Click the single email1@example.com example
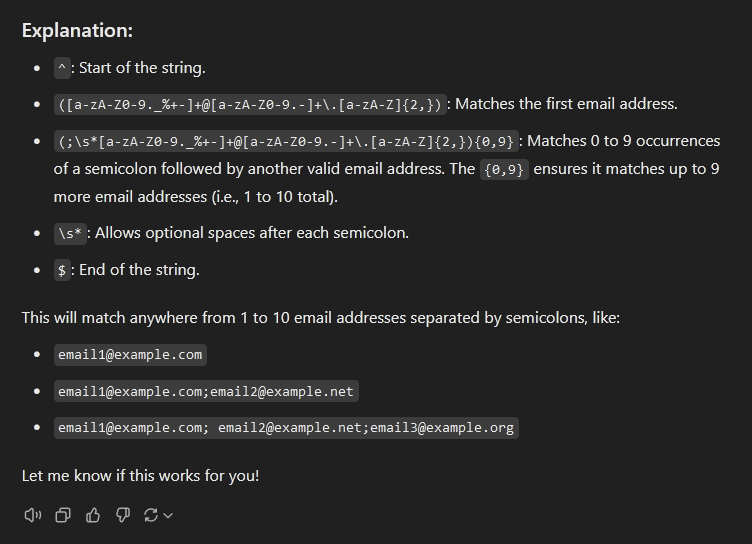 click(130, 355)
